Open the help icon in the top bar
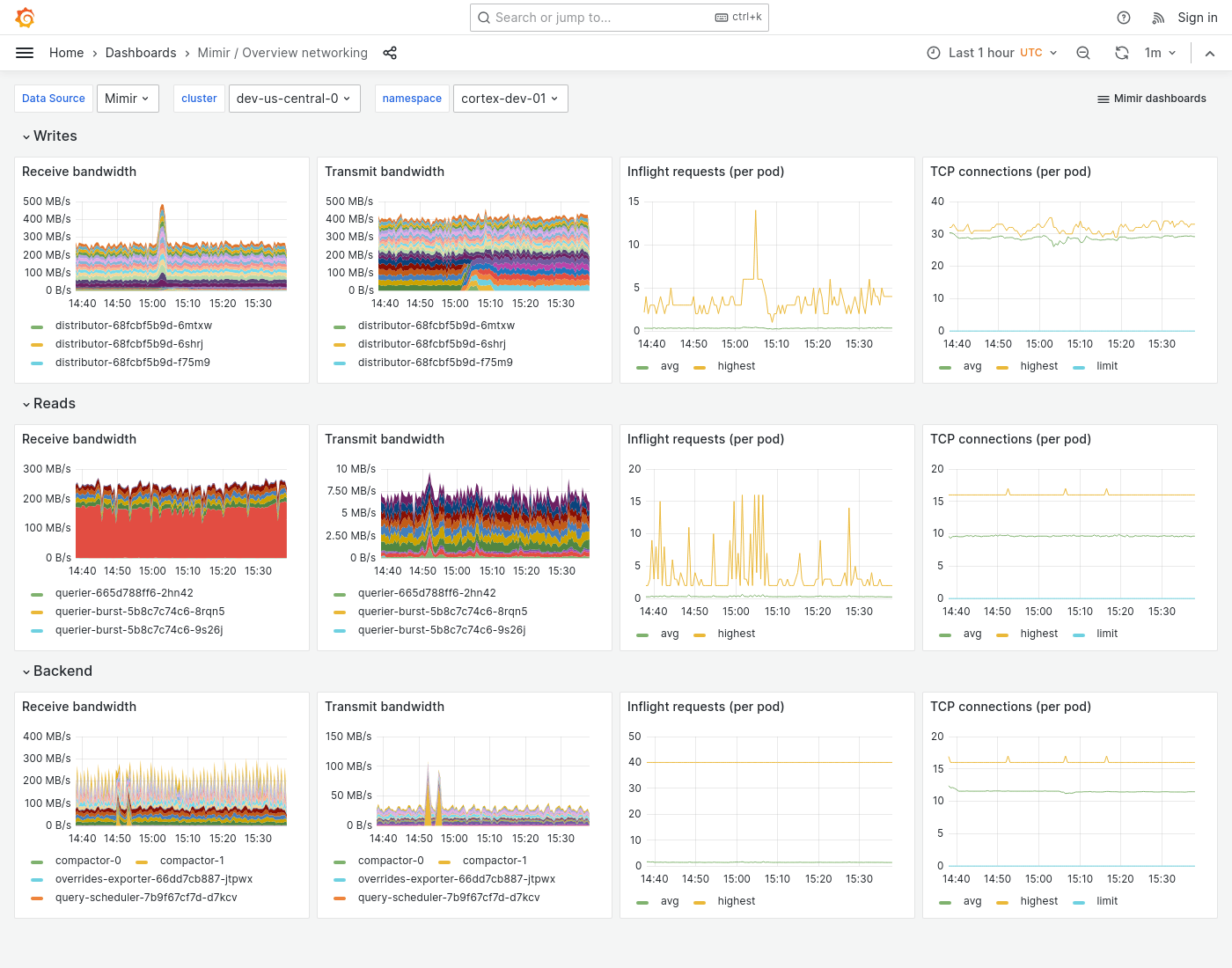 coord(1123,18)
